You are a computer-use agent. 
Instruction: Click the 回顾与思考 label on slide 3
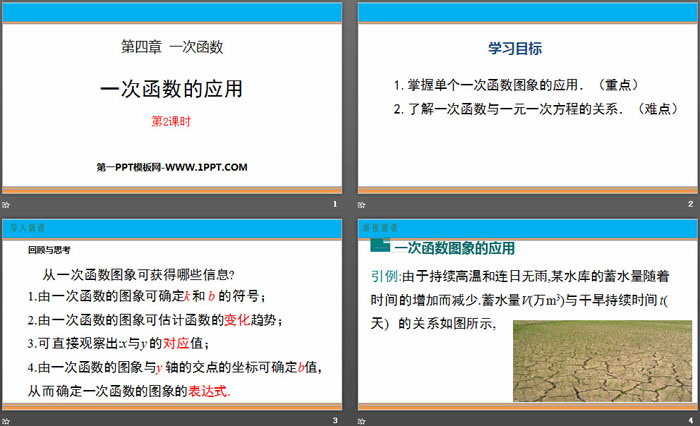(50, 250)
